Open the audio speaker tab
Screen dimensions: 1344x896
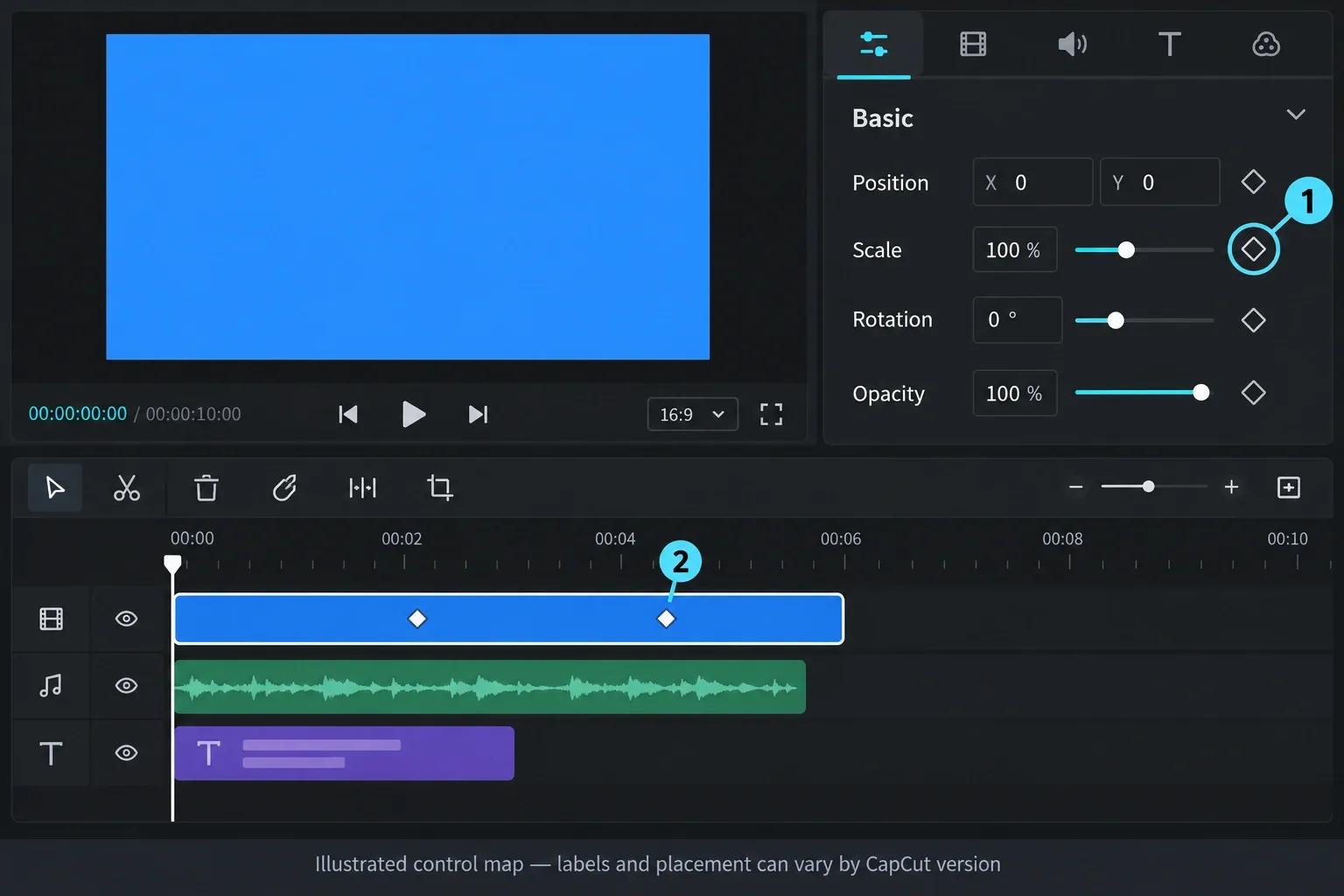1072,44
